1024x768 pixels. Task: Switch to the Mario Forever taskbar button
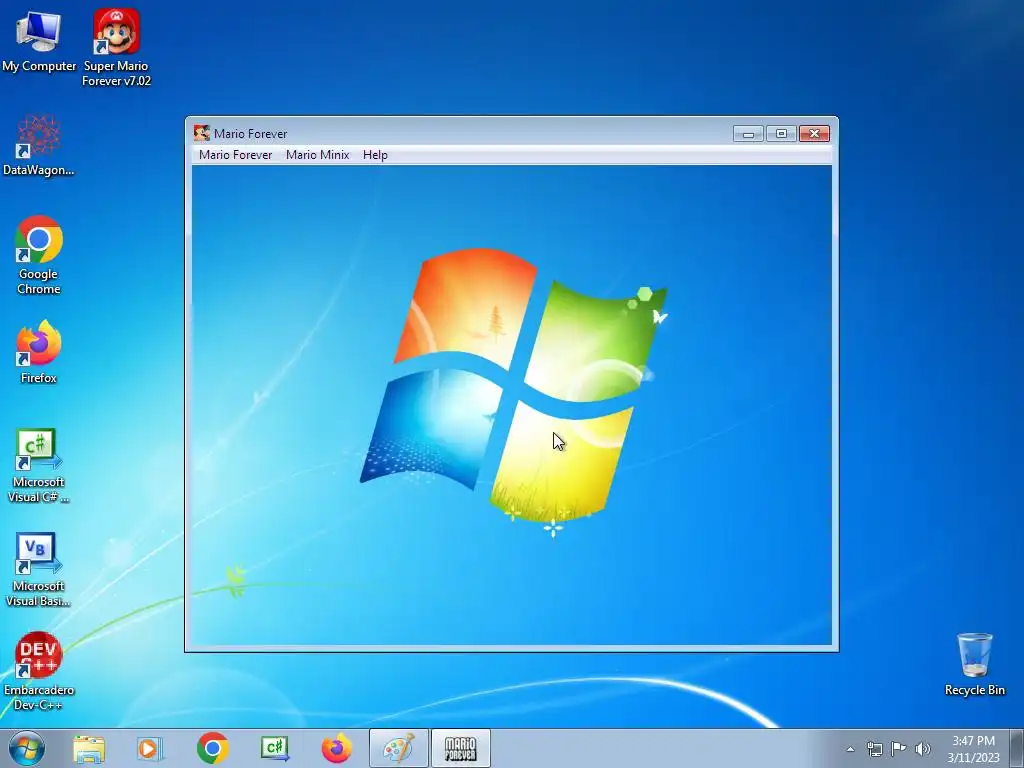(x=460, y=748)
